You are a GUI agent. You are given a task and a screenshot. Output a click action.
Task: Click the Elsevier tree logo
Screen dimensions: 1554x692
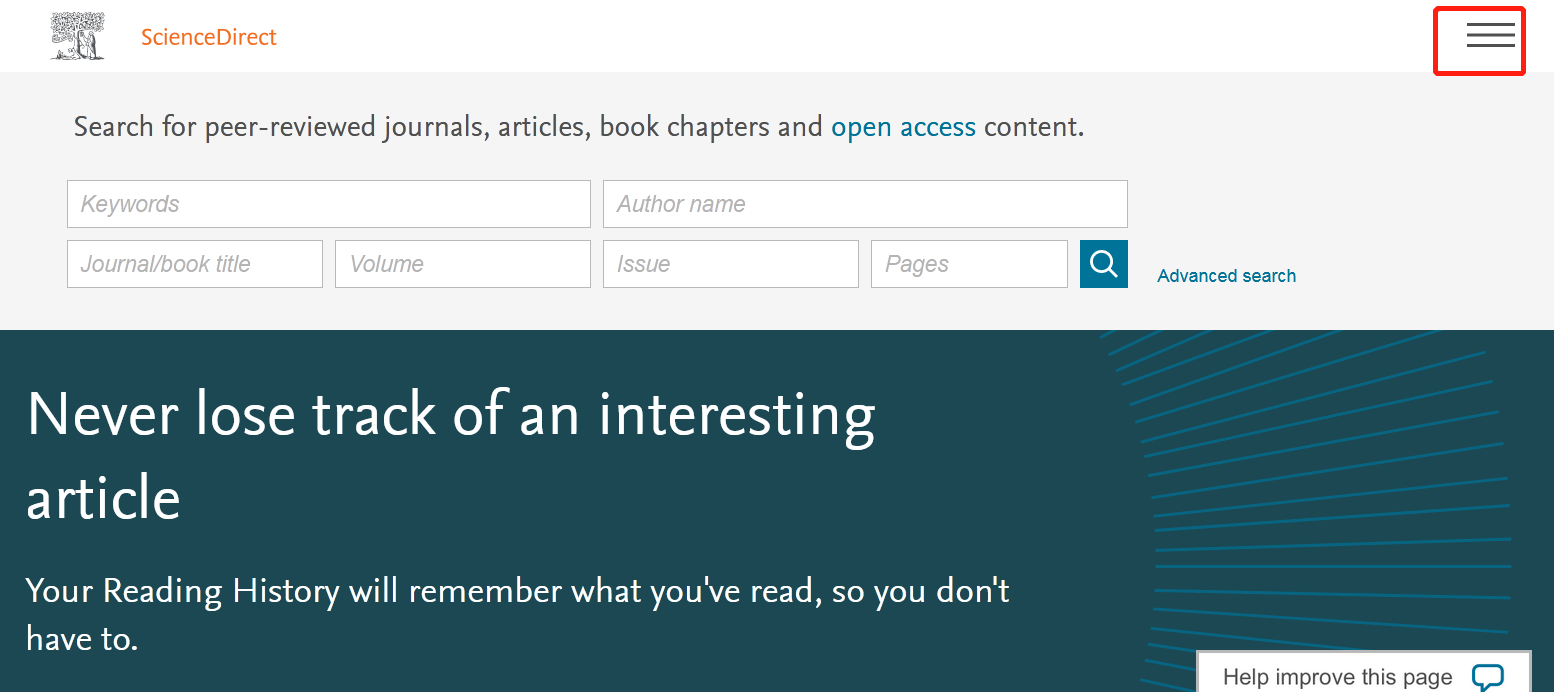pyautogui.click(x=77, y=36)
